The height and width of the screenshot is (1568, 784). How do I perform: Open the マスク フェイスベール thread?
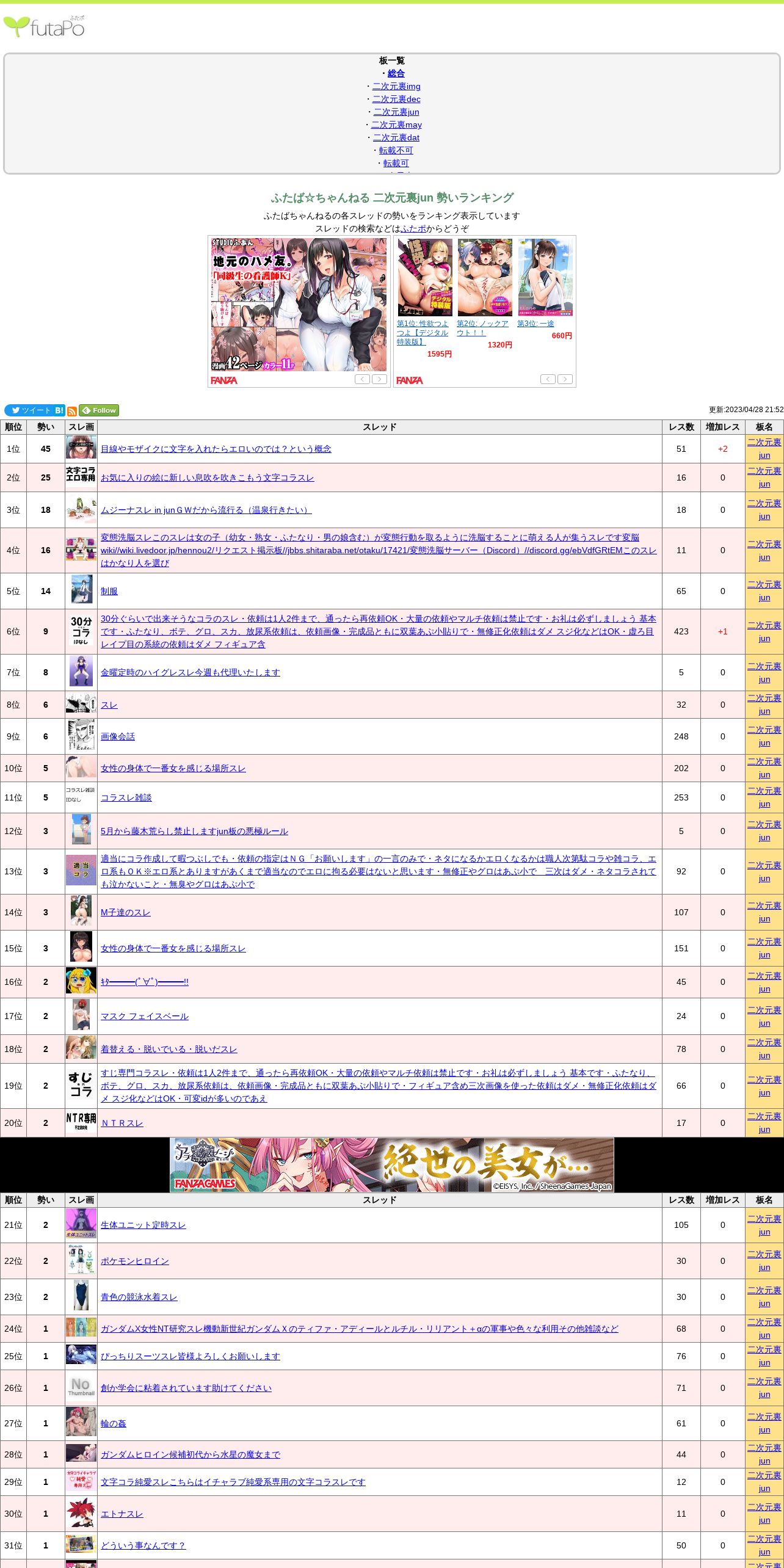145,1016
